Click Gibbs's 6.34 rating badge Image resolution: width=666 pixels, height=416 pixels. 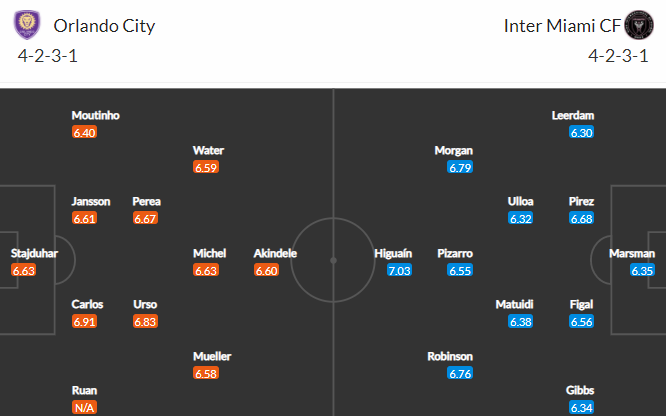point(581,408)
